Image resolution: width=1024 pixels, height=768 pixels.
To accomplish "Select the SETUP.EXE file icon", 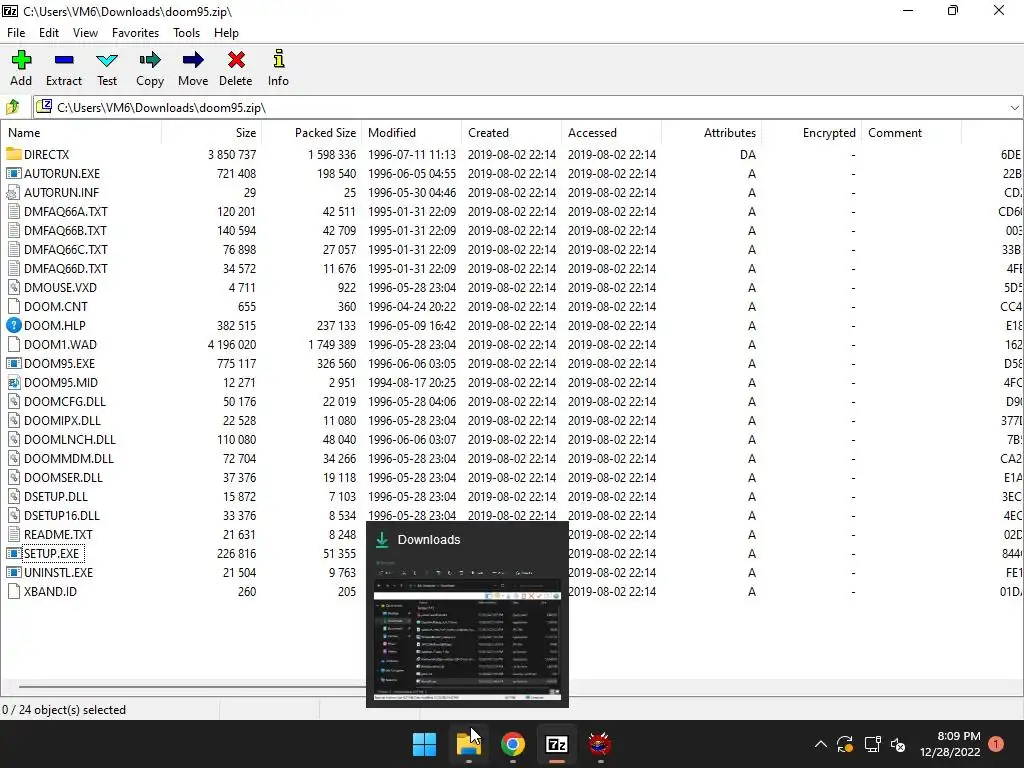I will (14, 553).
